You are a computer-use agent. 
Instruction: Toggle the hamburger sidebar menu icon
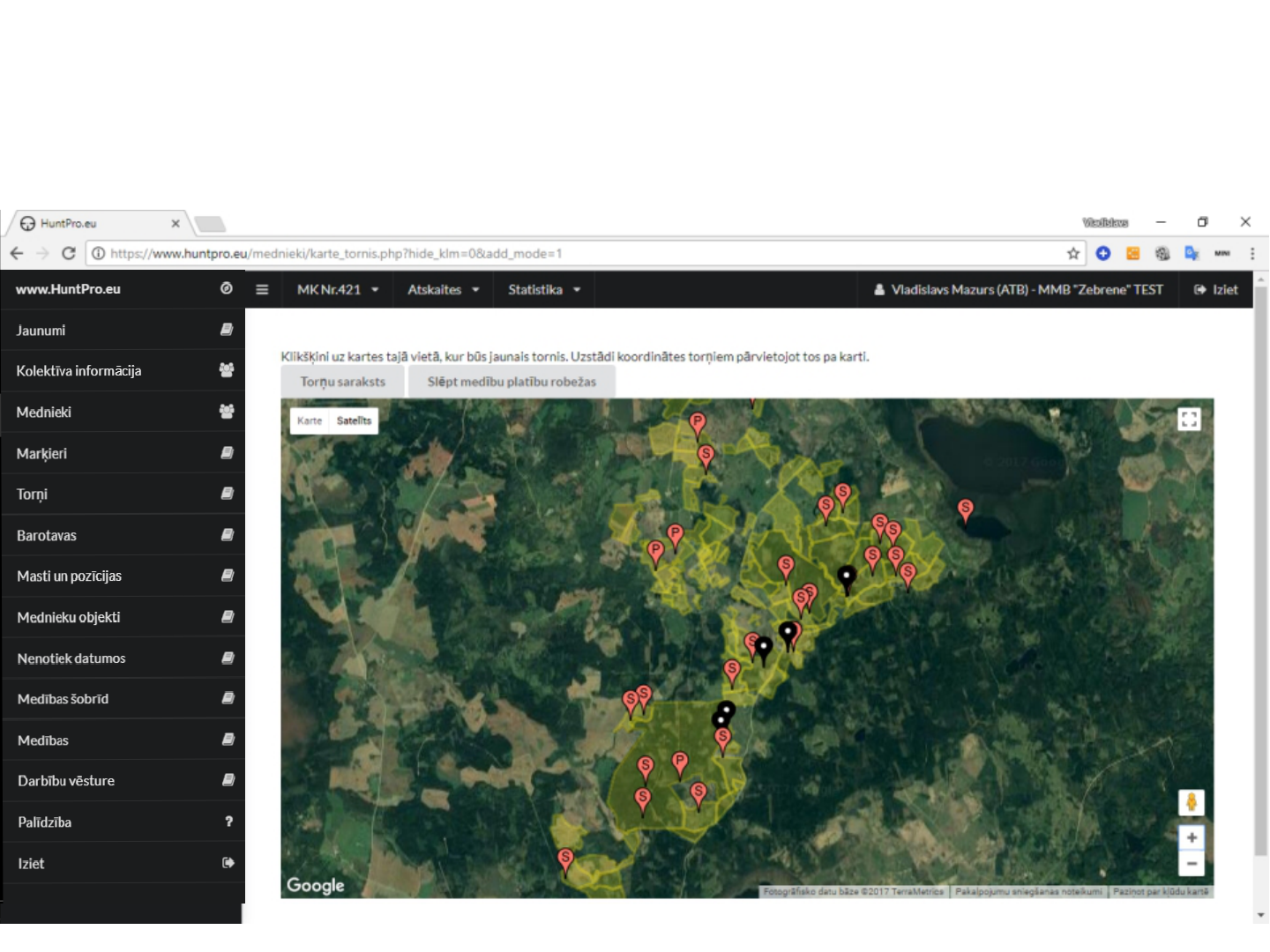[262, 289]
